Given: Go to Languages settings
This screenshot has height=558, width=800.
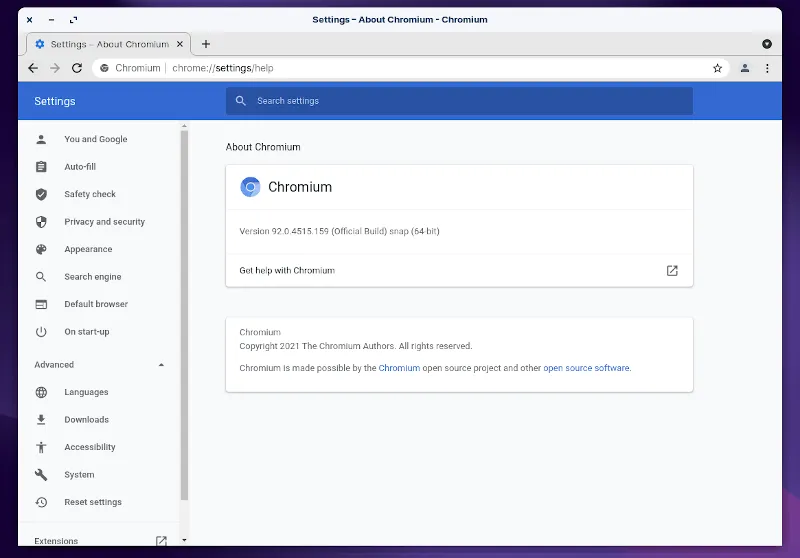Looking at the screenshot, I should pyautogui.click(x=86, y=392).
